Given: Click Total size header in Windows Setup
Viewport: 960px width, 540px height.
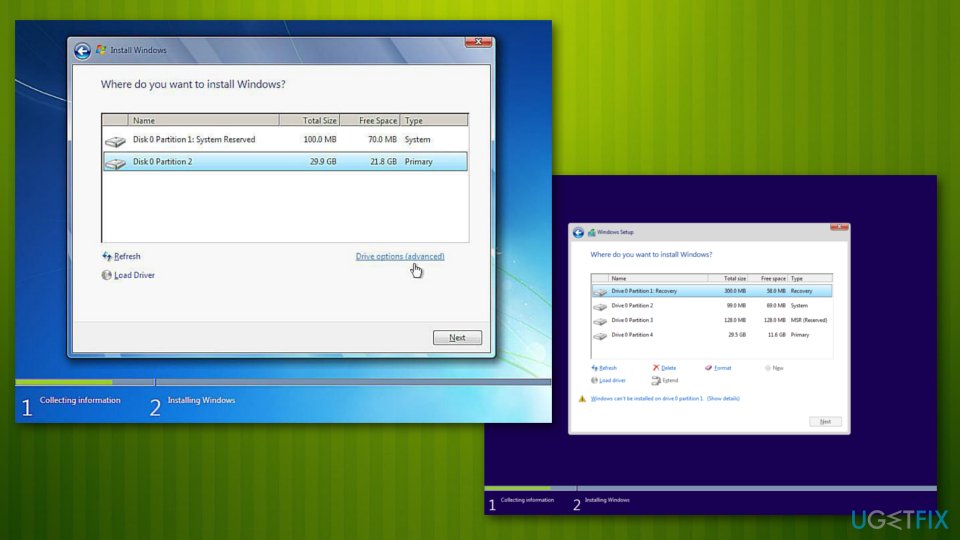Looking at the screenshot, I should click(x=728, y=278).
